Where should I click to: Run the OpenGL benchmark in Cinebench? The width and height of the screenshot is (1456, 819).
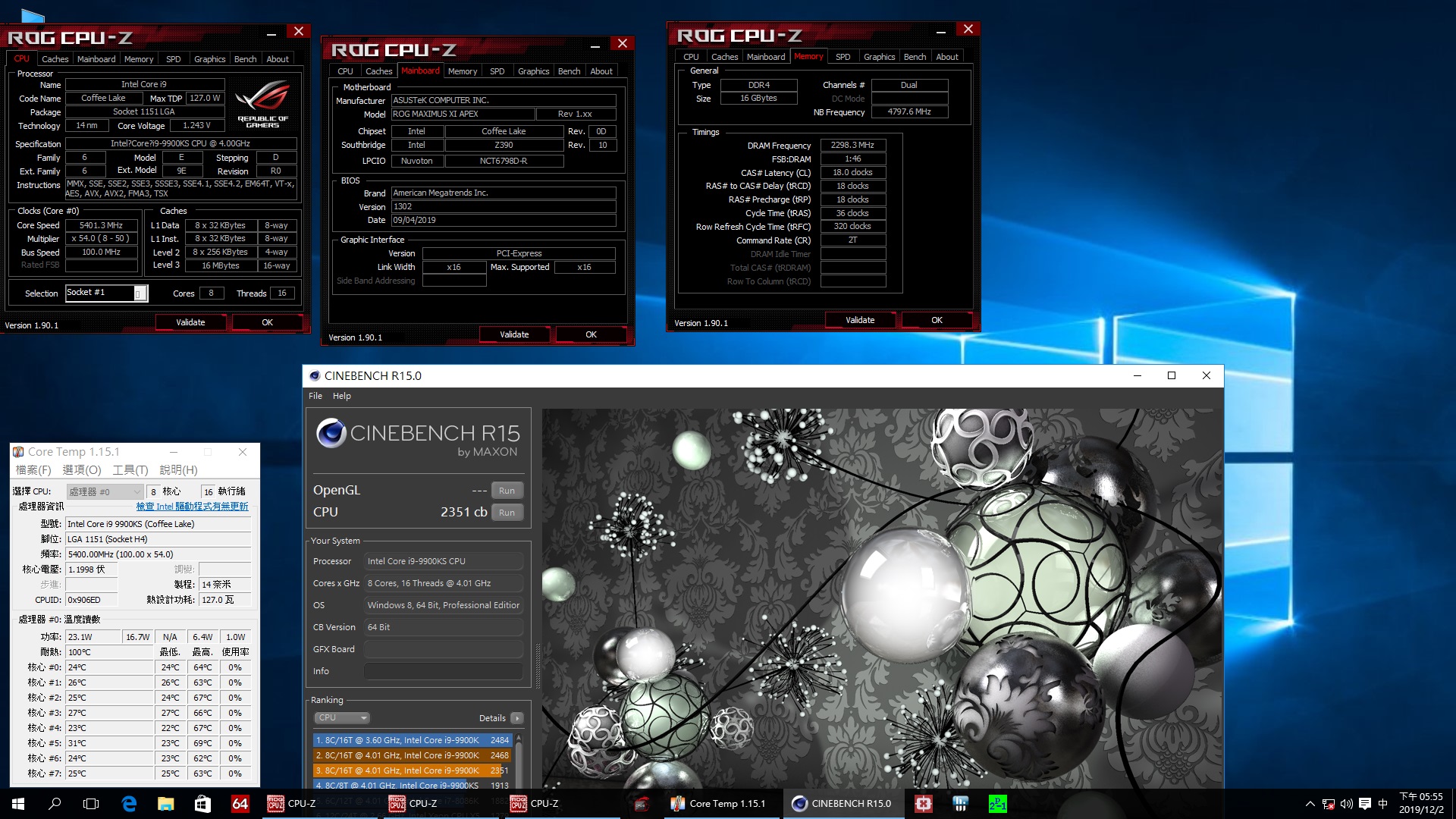click(507, 491)
